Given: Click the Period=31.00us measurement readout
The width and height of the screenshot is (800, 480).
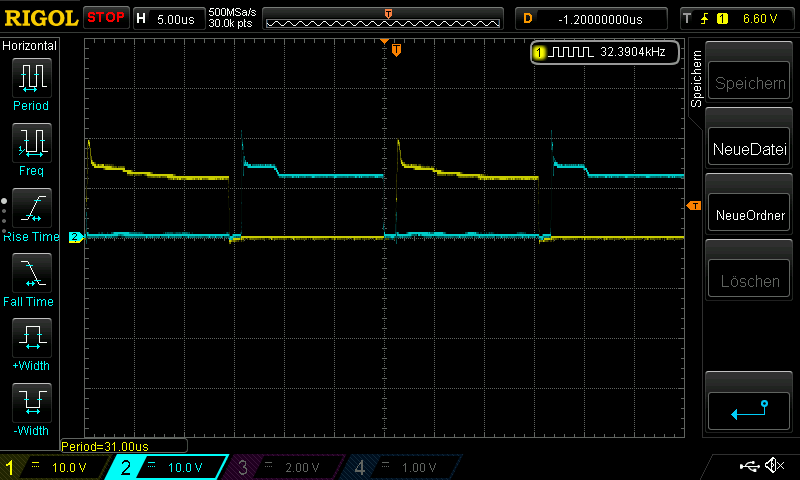Looking at the screenshot, I should pyautogui.click(x=124, y=446).
